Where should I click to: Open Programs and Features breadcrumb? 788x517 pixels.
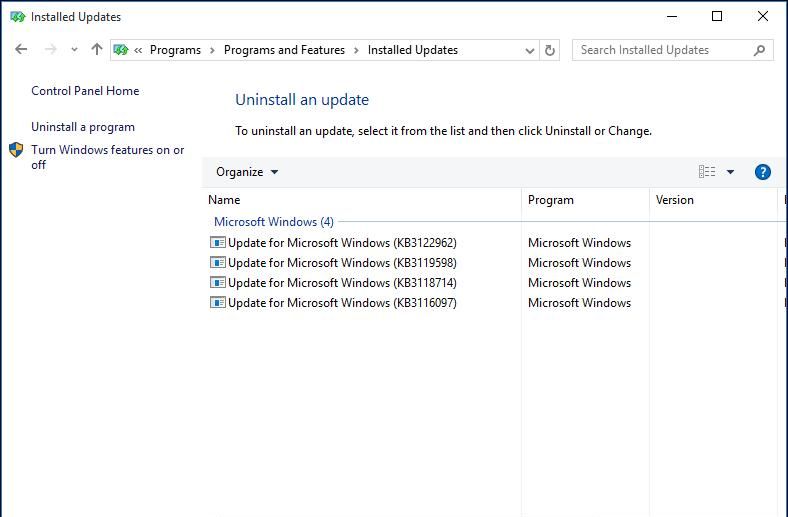click(284, 50)
